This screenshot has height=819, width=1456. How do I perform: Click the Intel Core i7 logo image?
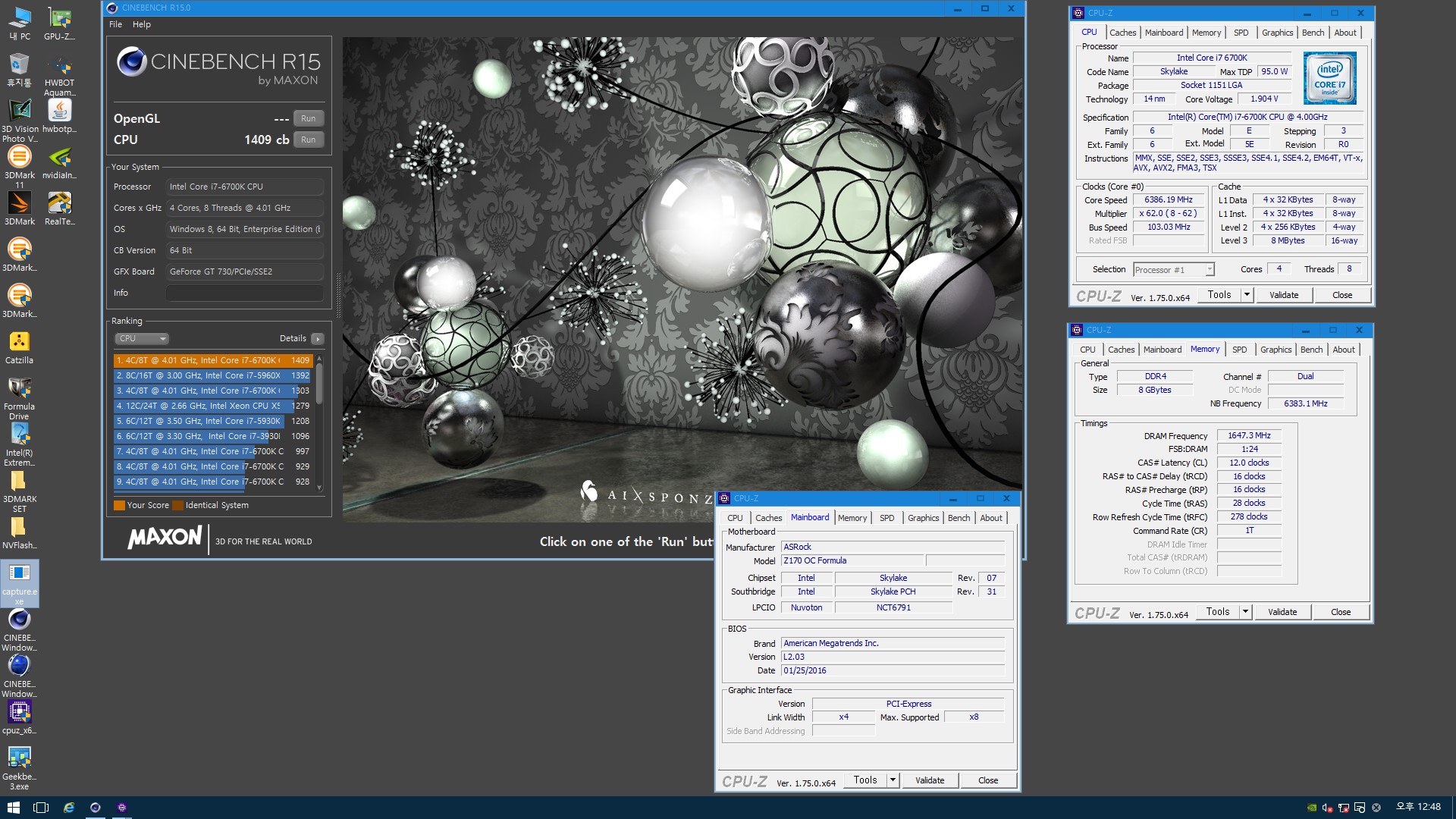click(x=1329, y=78)
